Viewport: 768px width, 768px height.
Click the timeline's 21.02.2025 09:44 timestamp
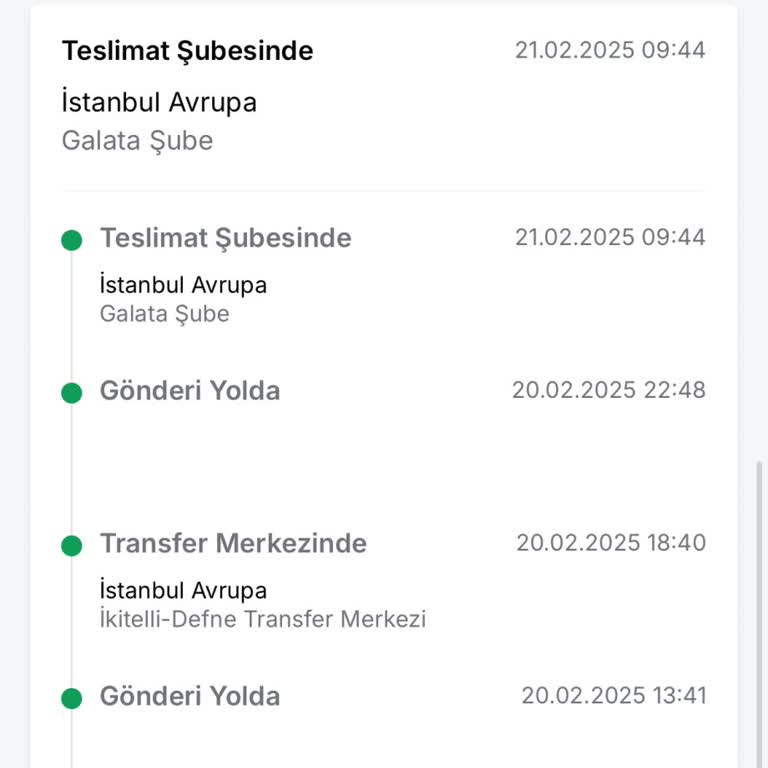click(x=610, y=237)
